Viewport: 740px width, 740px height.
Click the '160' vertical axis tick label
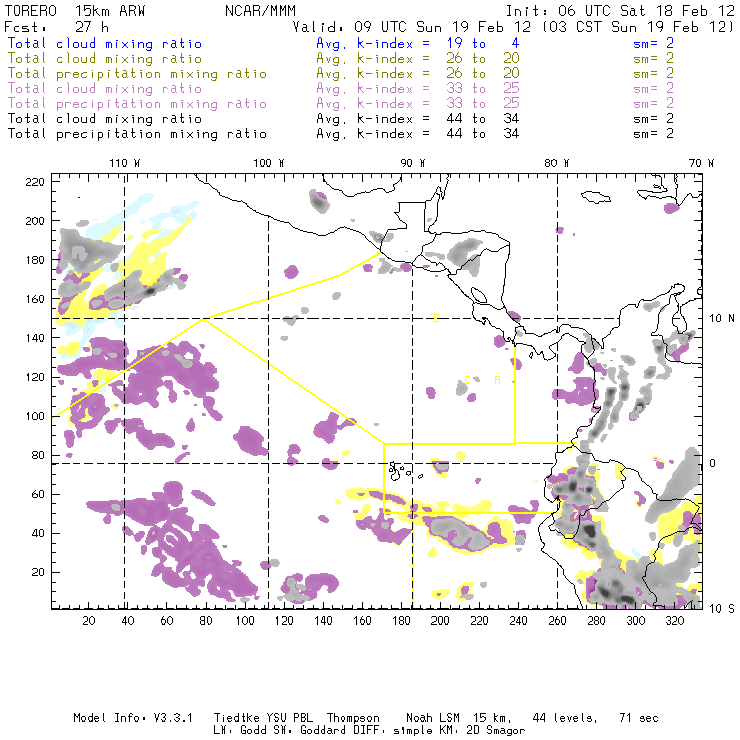[35, 299]
